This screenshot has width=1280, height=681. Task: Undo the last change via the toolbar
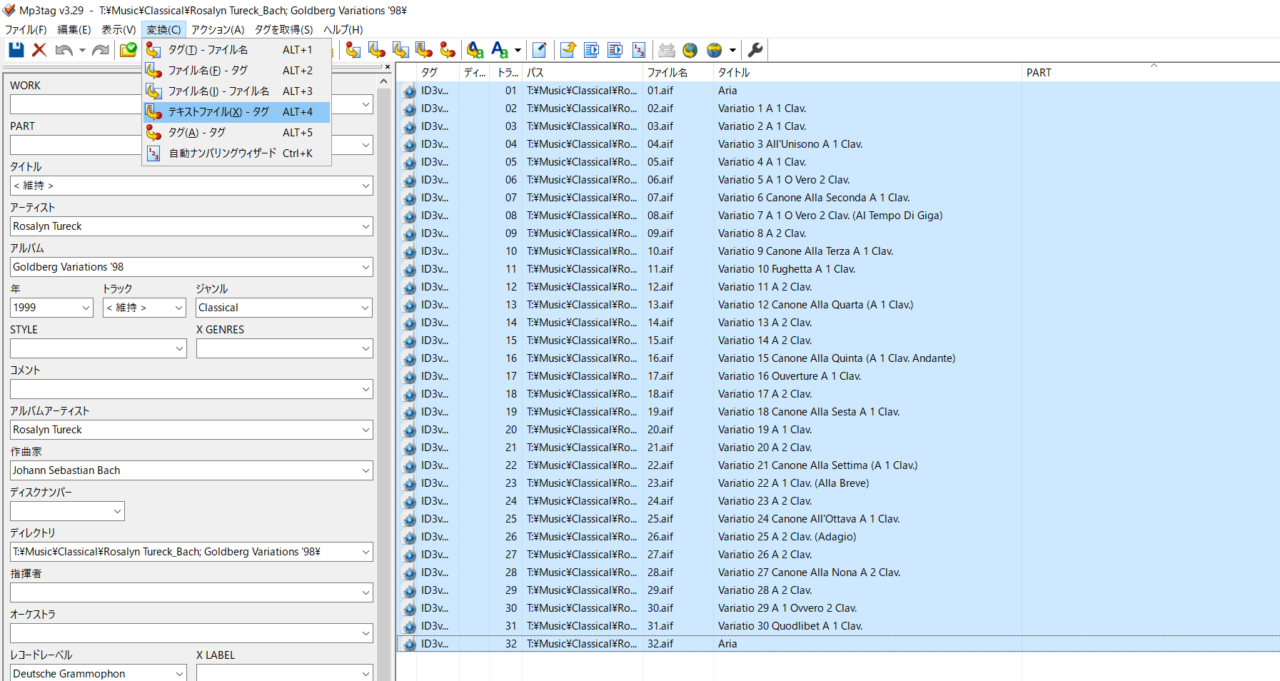tap(64, 50)
